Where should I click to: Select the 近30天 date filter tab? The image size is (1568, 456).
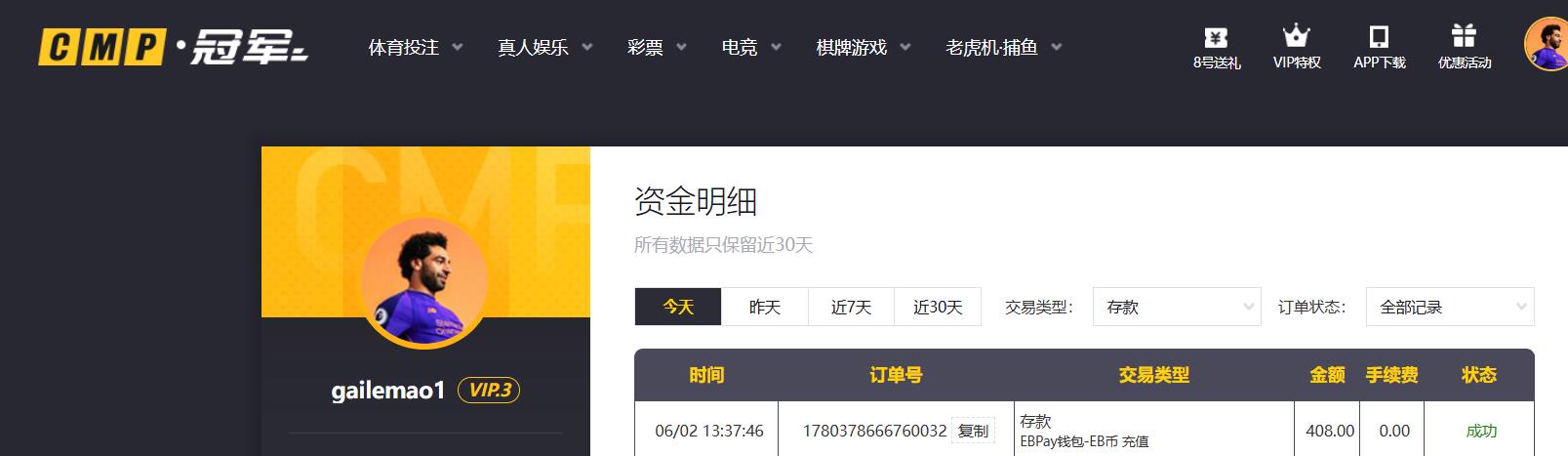938,307
